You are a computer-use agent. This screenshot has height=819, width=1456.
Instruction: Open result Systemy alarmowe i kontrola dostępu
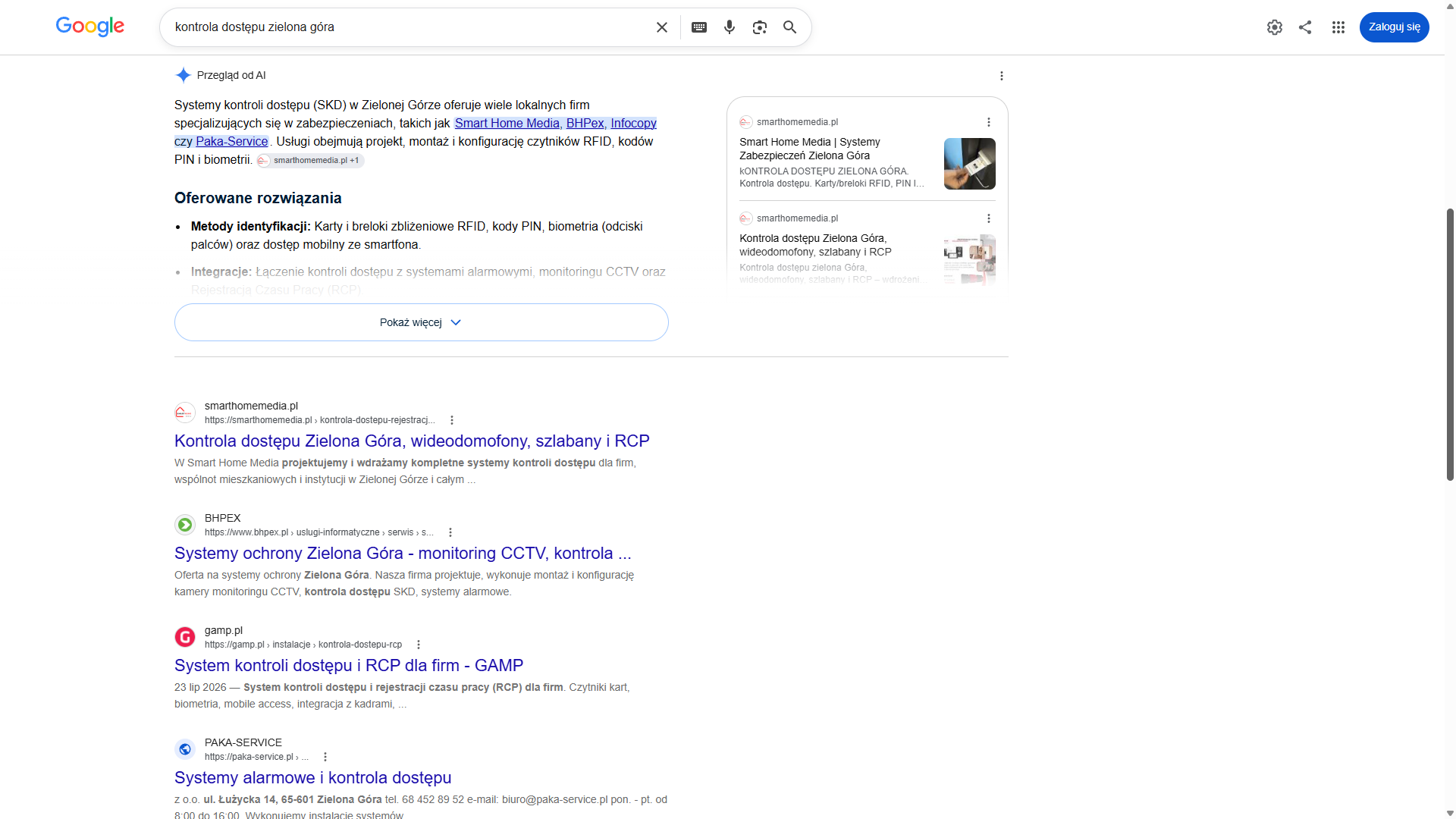pyautogui.click(x=312, y=778)
